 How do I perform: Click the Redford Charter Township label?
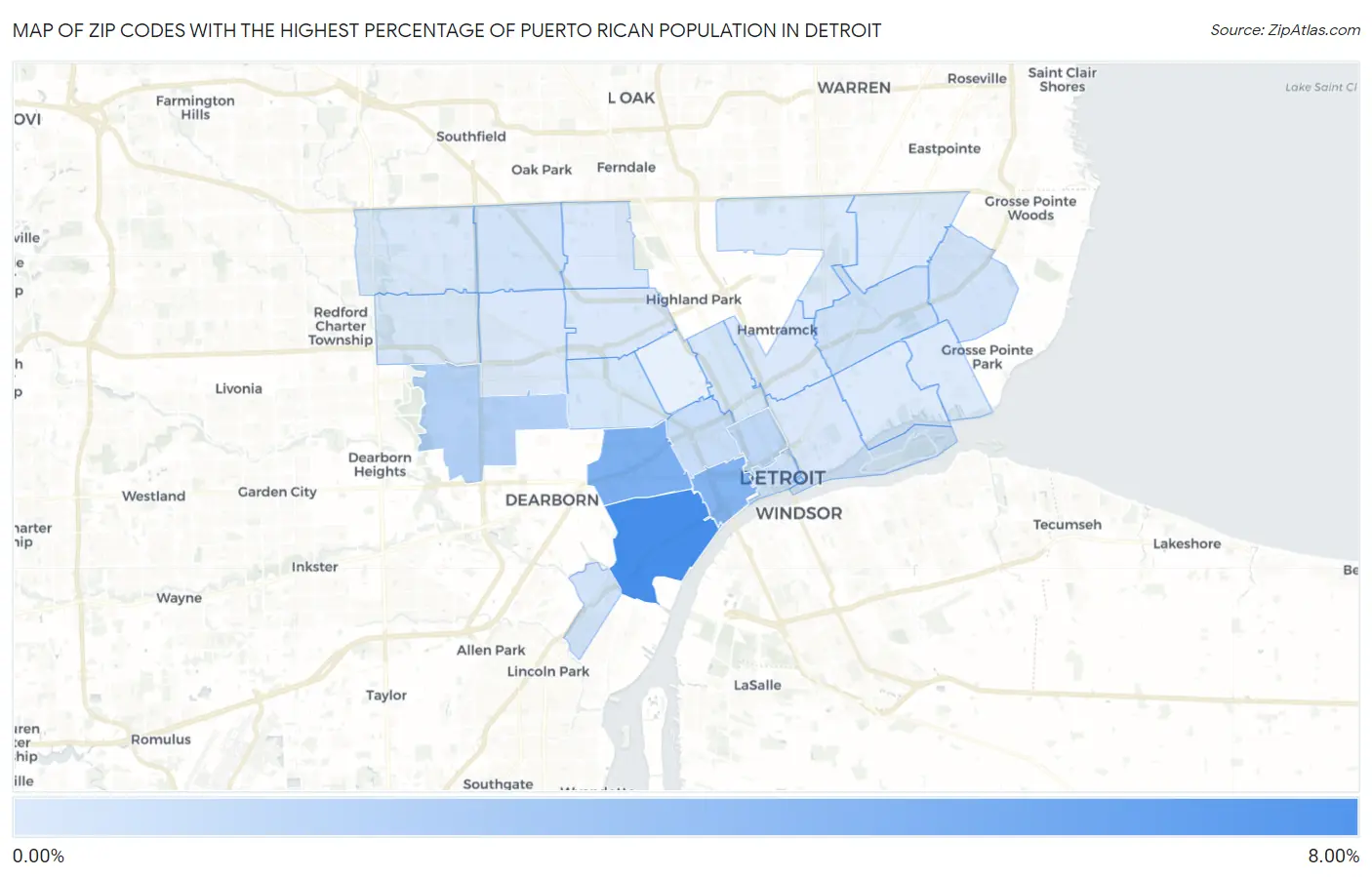pyautogui.click(x=341, y=326)
